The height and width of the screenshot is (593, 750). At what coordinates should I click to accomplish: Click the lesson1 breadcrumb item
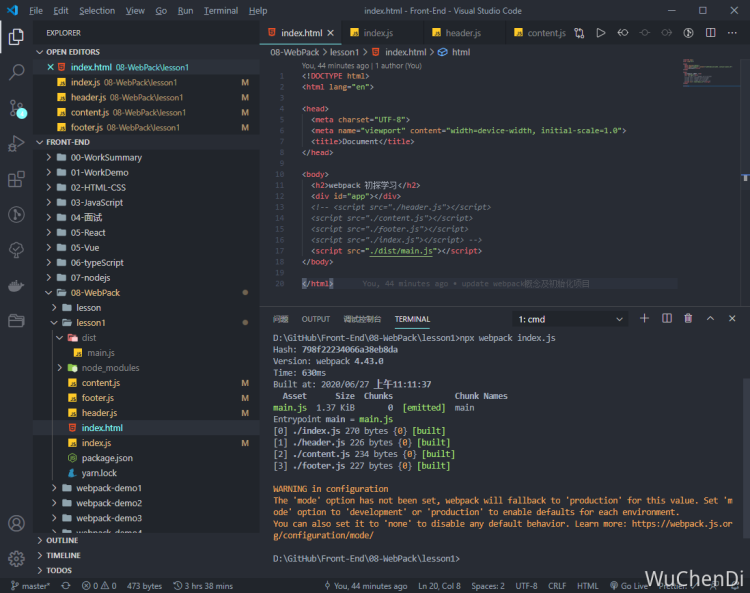pos(344,52)
